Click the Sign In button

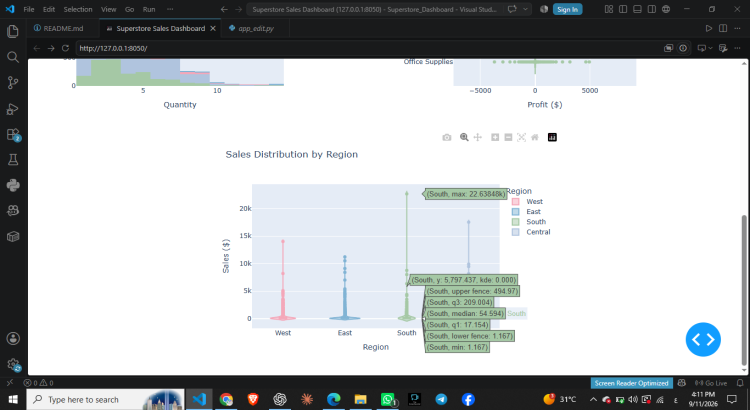567,9
